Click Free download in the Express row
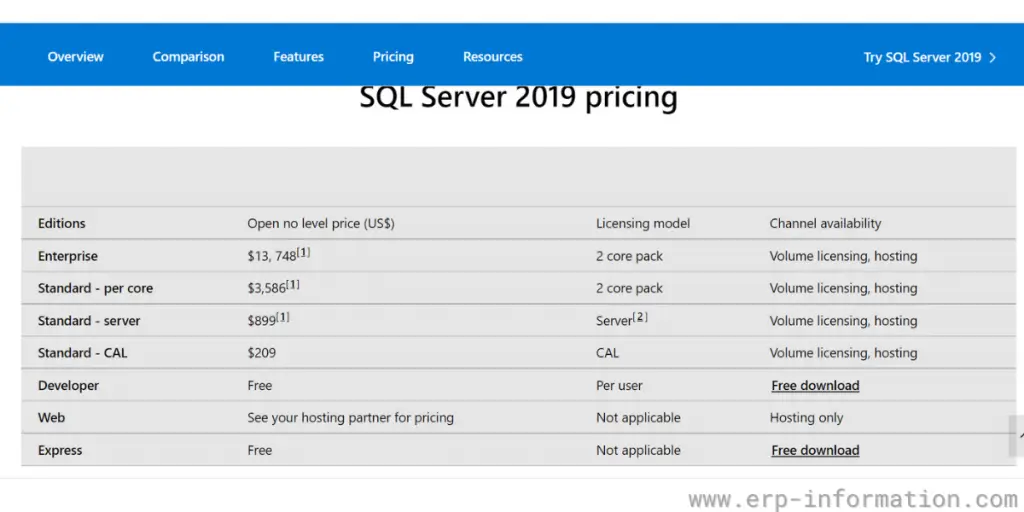This screenshot has height=512, width=1024. [x=815, y=451]
